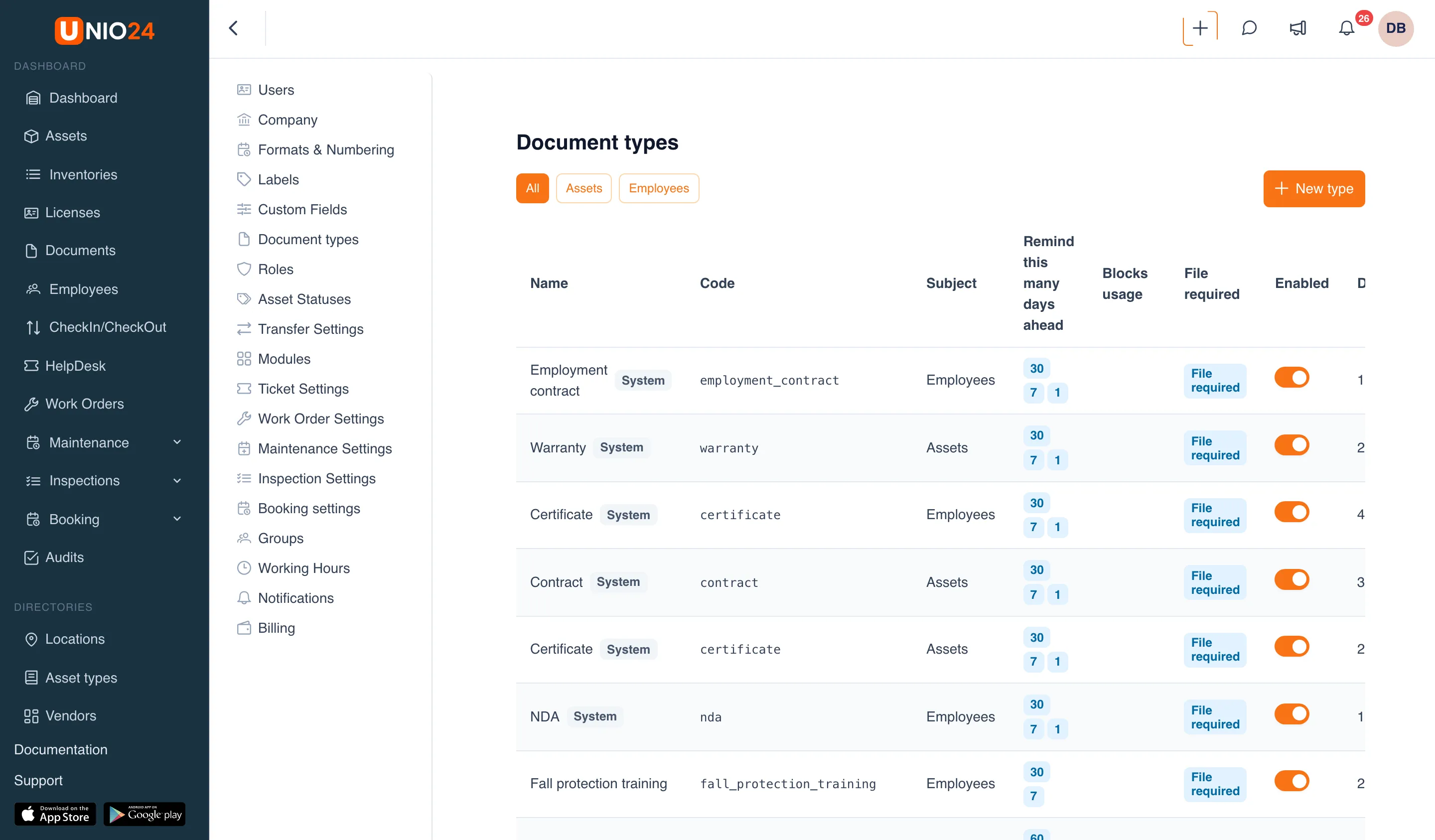Screen dimensions: 1435x840
Task: Click the fall_protection_training code text
Action: coord(788,784)
